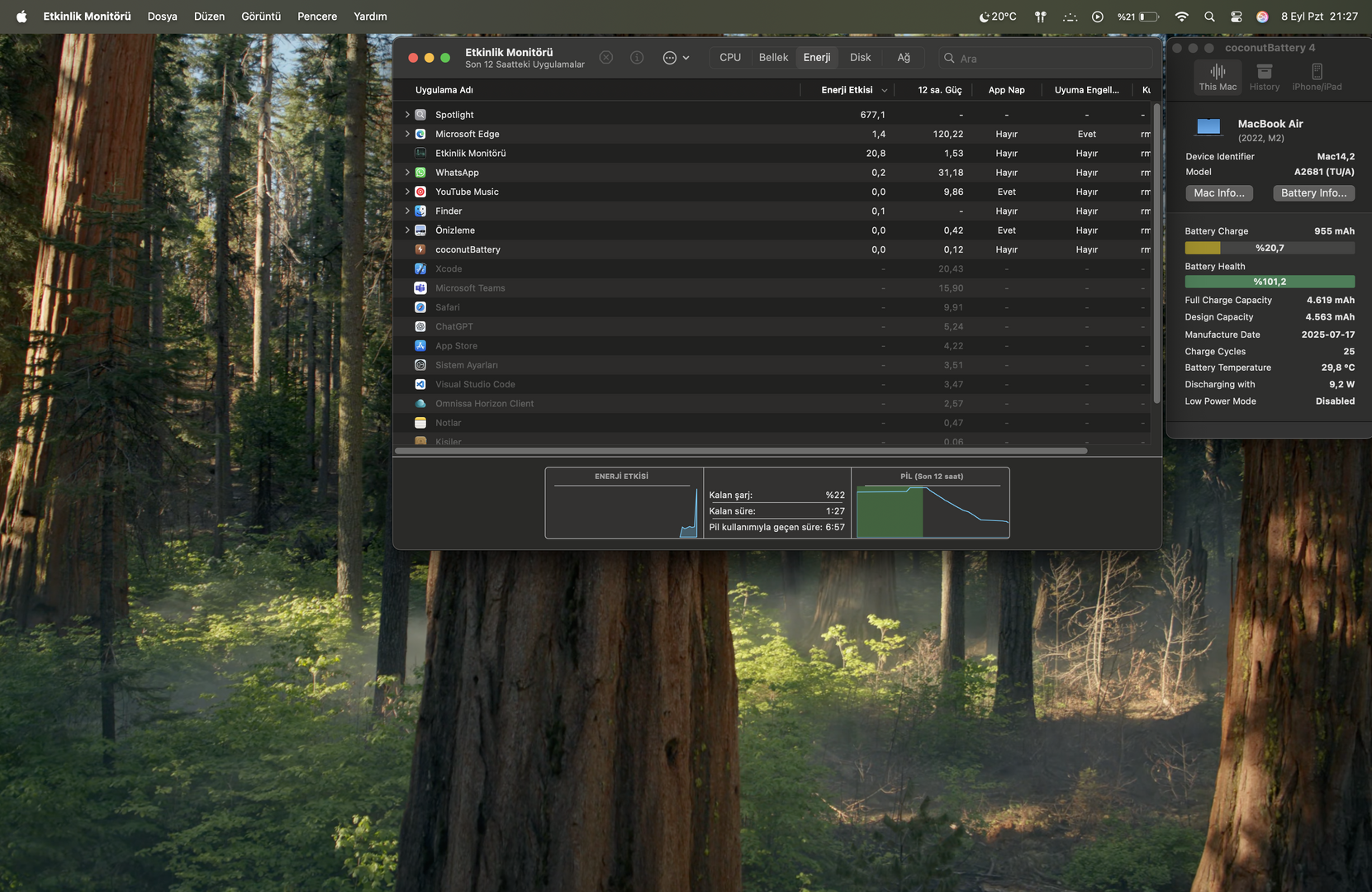Sort by Enerji Etkisi column
The image size is (1372, 892).
coord(847,90)
